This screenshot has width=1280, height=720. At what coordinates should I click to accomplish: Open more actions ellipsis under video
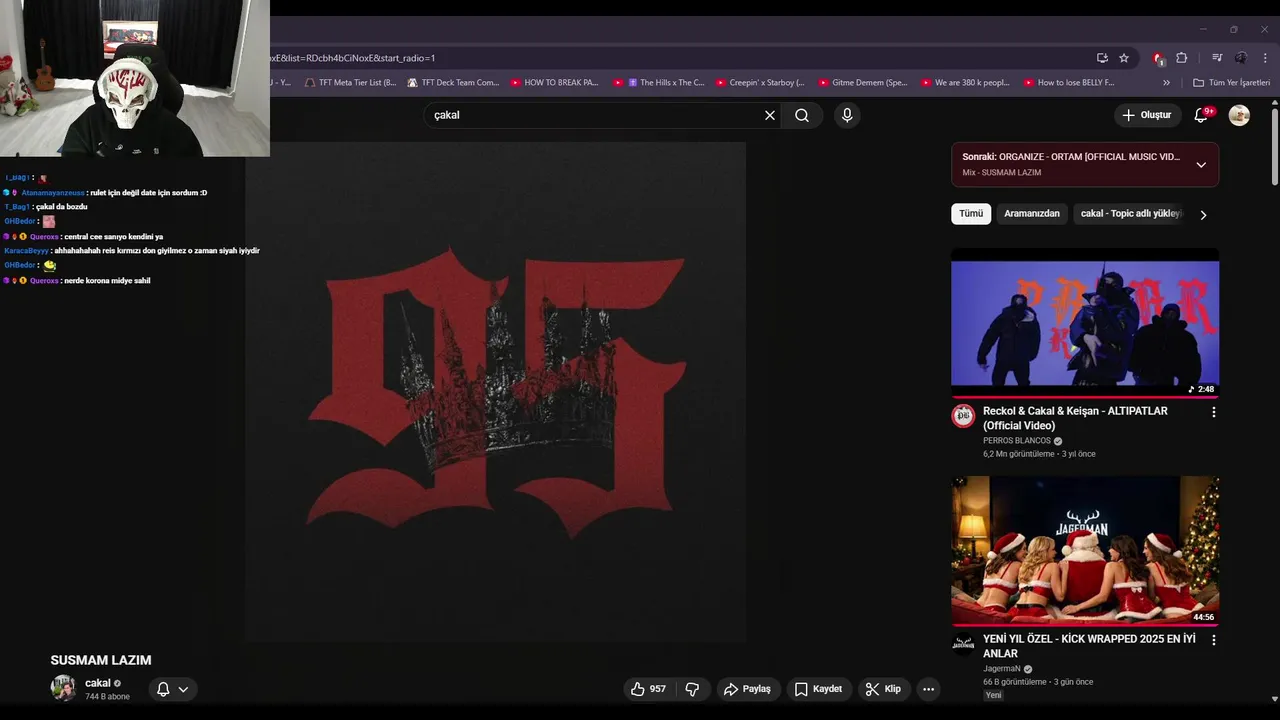pyautogui.click(x=929, y=689)
